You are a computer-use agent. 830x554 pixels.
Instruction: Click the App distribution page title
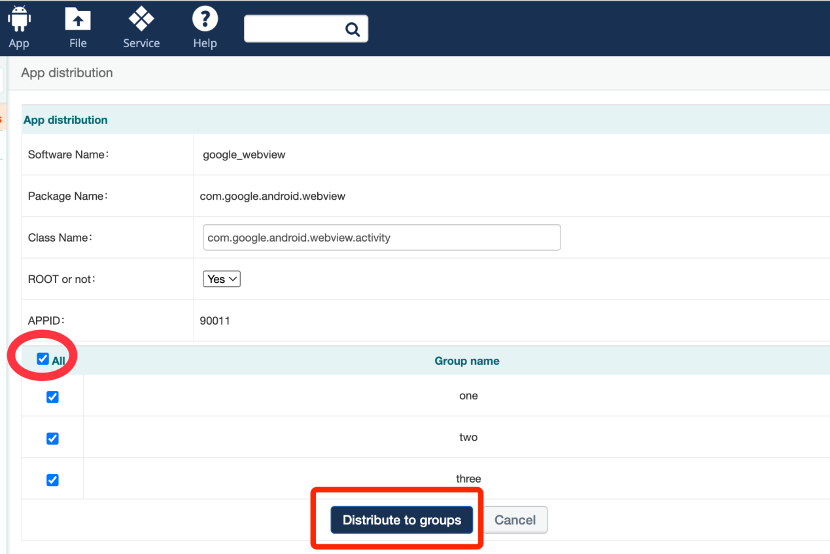point(67,72)
